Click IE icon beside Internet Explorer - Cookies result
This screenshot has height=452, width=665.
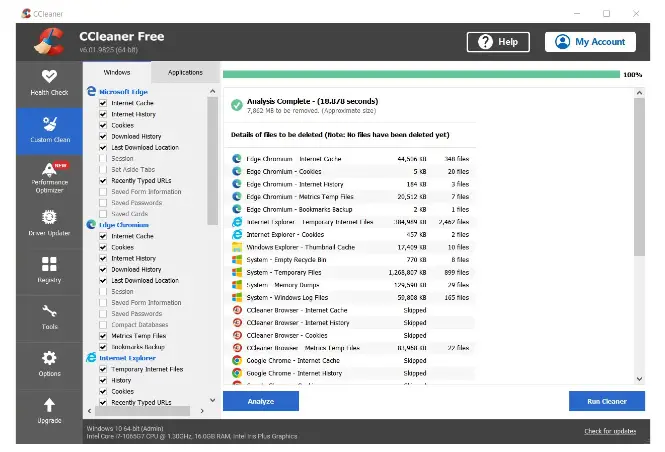pos(237,234)
